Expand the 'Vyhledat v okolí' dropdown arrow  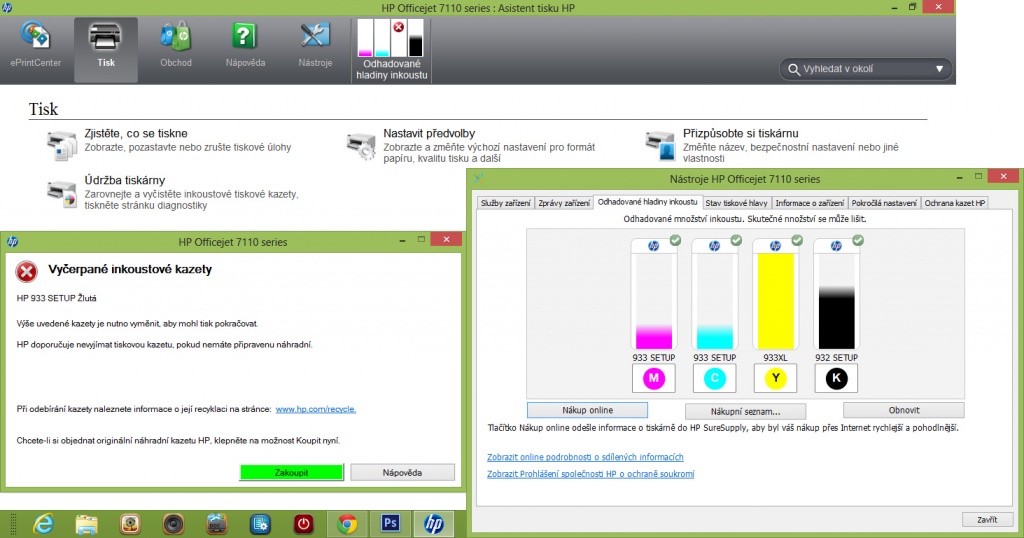point(939,69)
